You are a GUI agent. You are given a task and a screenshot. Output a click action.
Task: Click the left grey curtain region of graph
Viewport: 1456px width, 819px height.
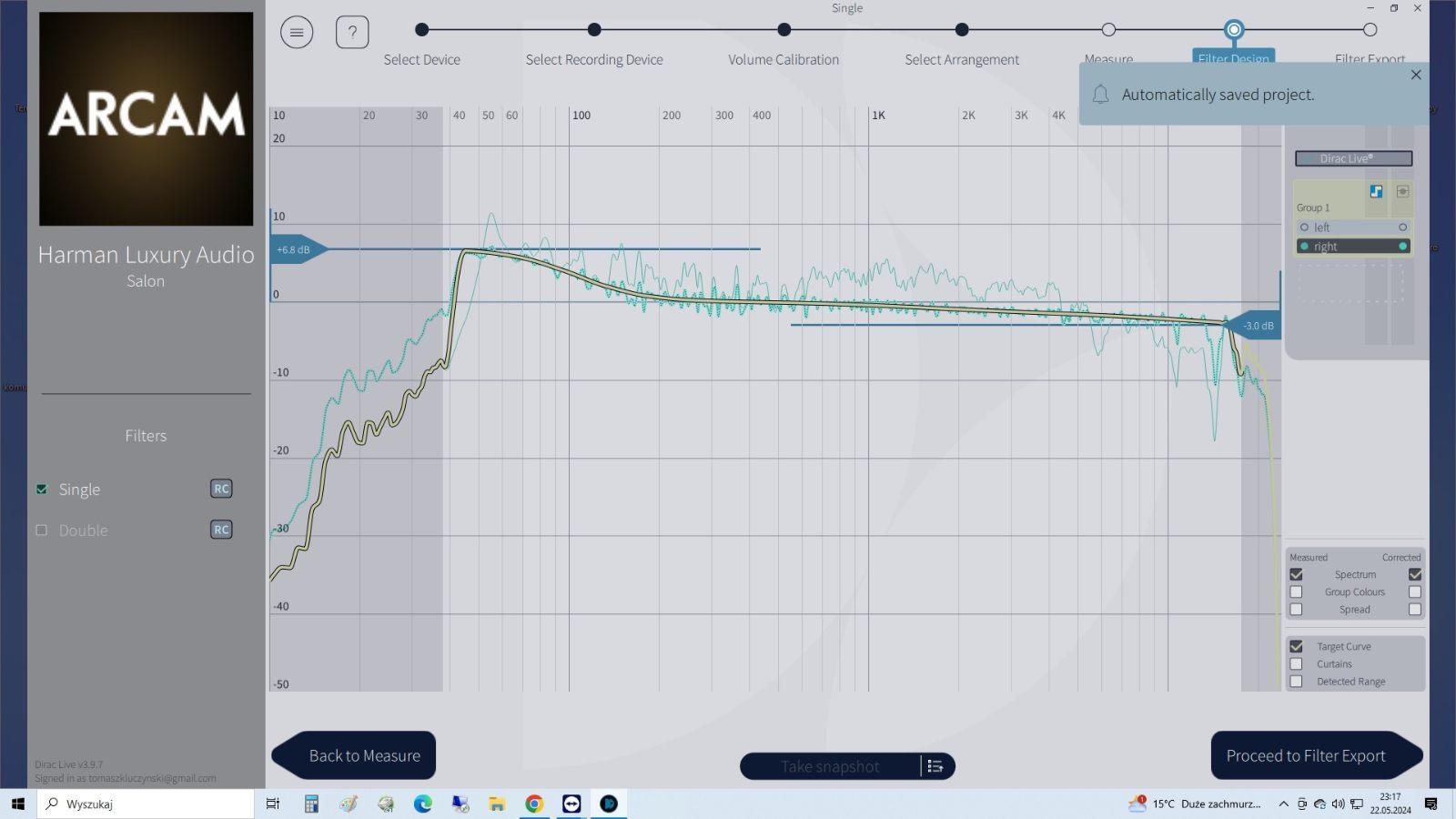(356, 400)
